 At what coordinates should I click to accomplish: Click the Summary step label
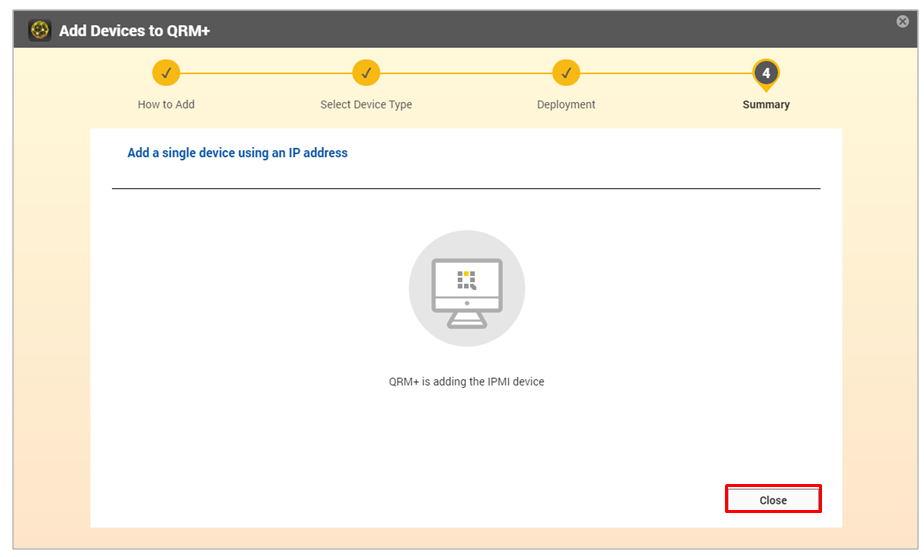pyautogui.click(x=765, y=104)
